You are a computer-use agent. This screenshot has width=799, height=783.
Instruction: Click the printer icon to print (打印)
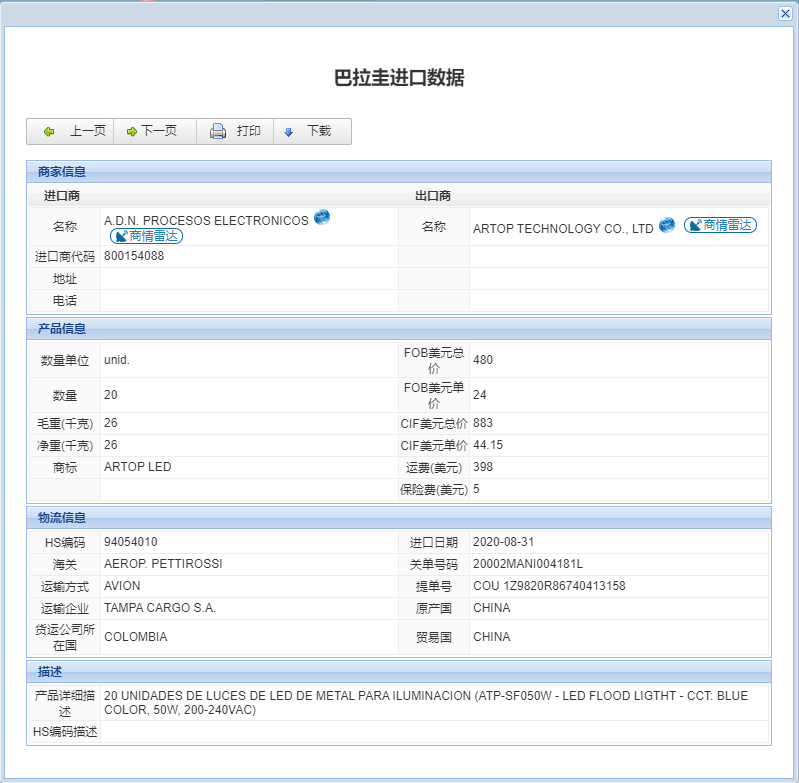(x=218, y=132)
